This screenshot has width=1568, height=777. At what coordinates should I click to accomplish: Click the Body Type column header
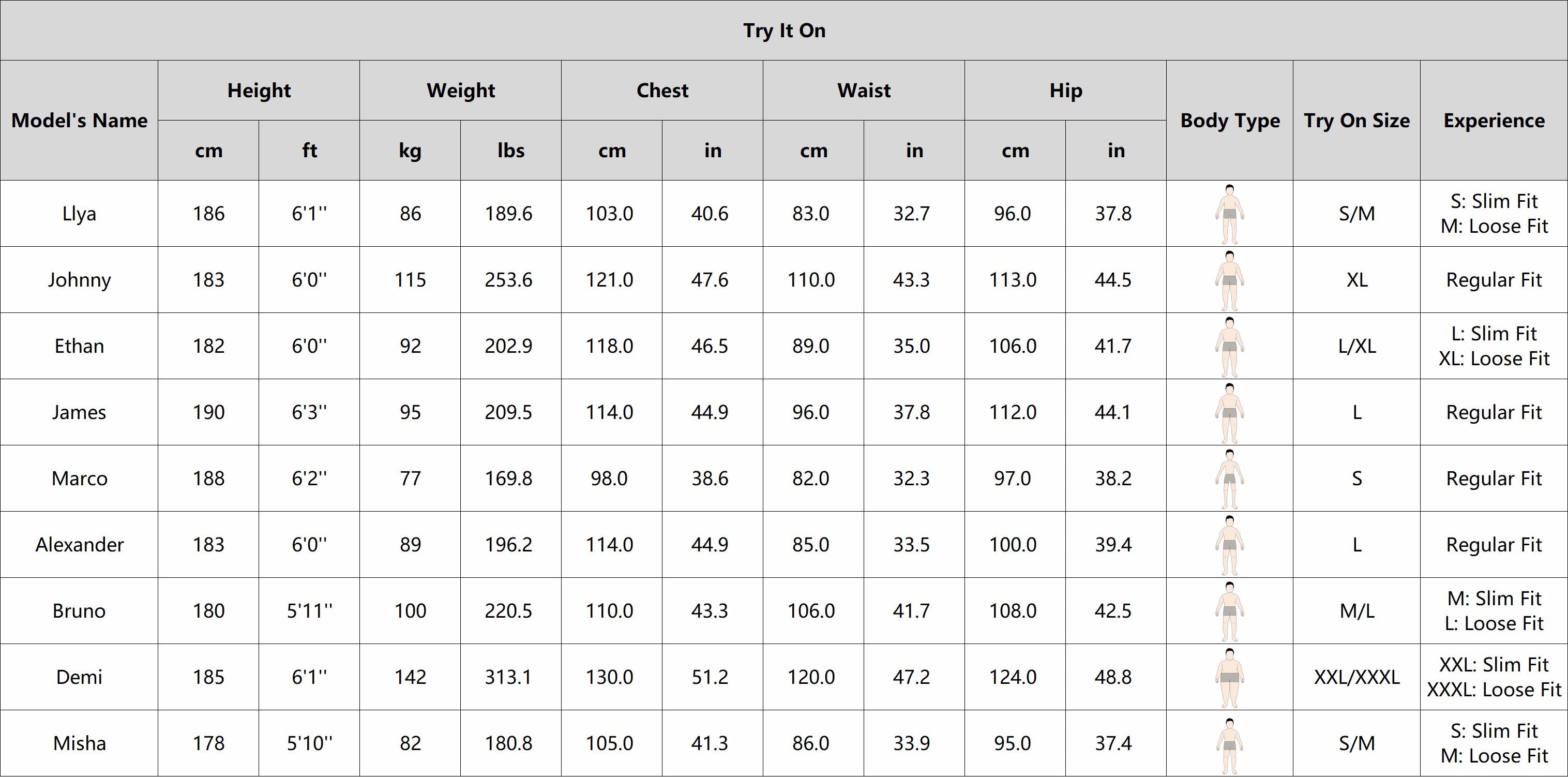click(1230, 121)
